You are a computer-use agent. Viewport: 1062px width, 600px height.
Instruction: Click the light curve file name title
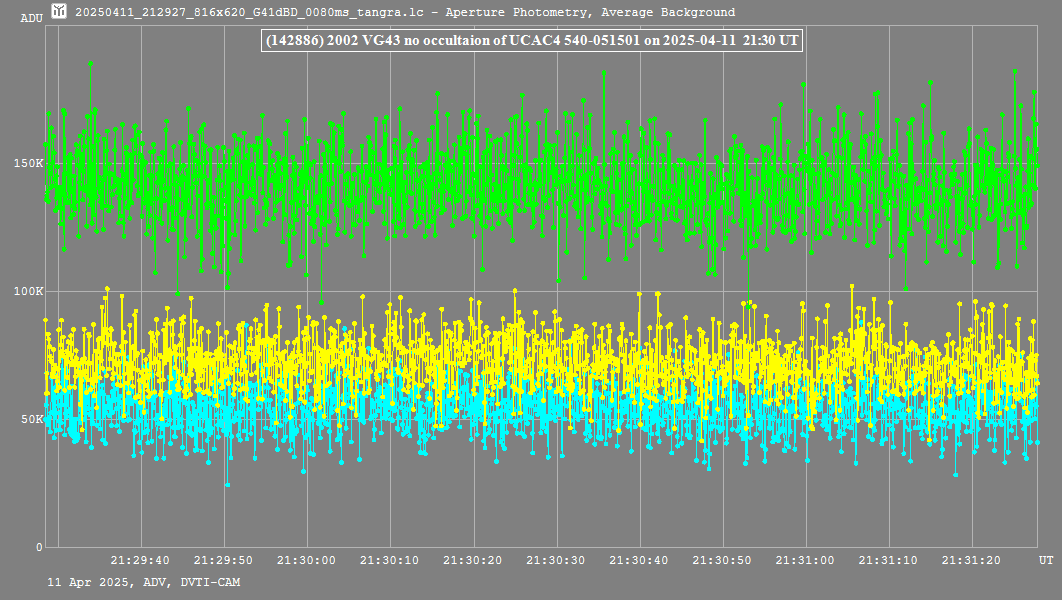tap(405, 13)
